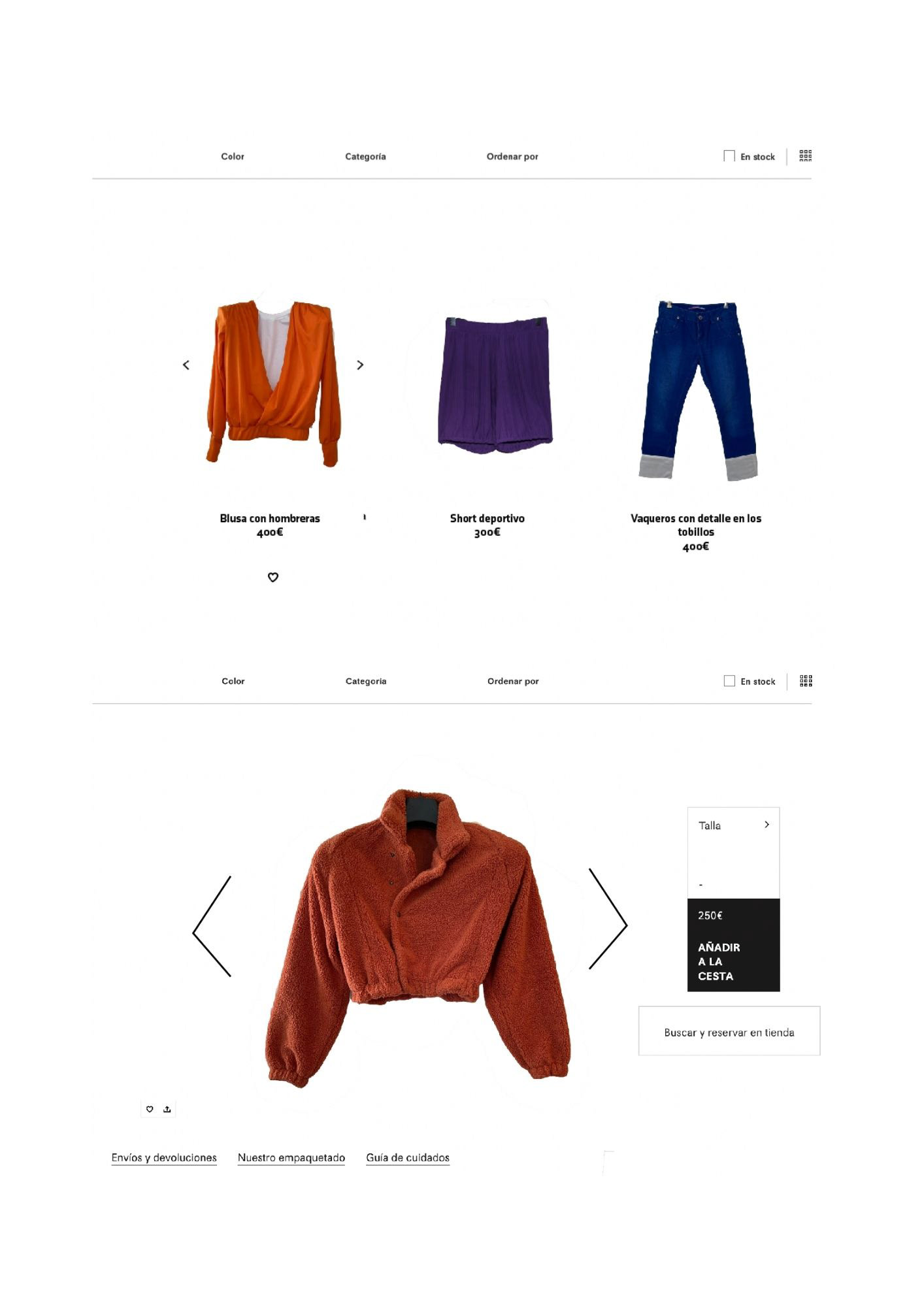This screenshot has width=924, height=1307.
Task: Open Envíos y devoluciones tab
Action: (x=164, y=1158)
